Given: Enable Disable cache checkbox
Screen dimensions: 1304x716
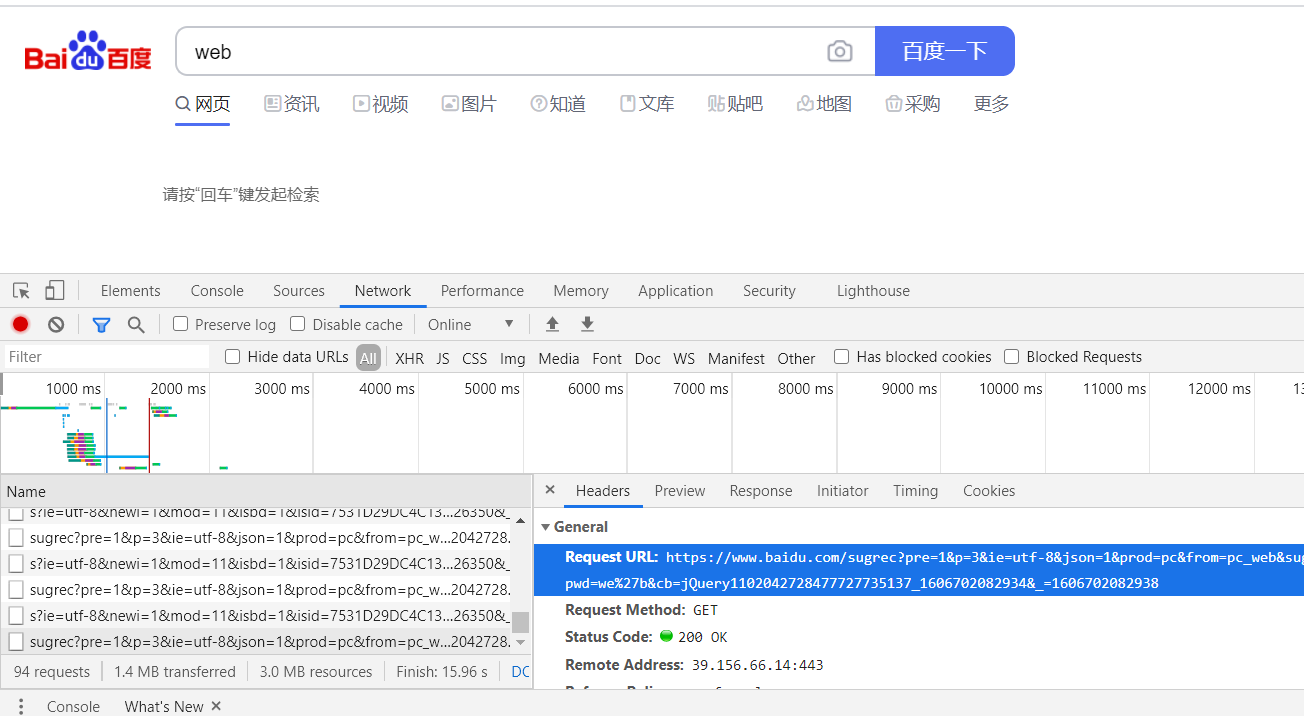Looking at the screenshot, I should click(298, 324).
